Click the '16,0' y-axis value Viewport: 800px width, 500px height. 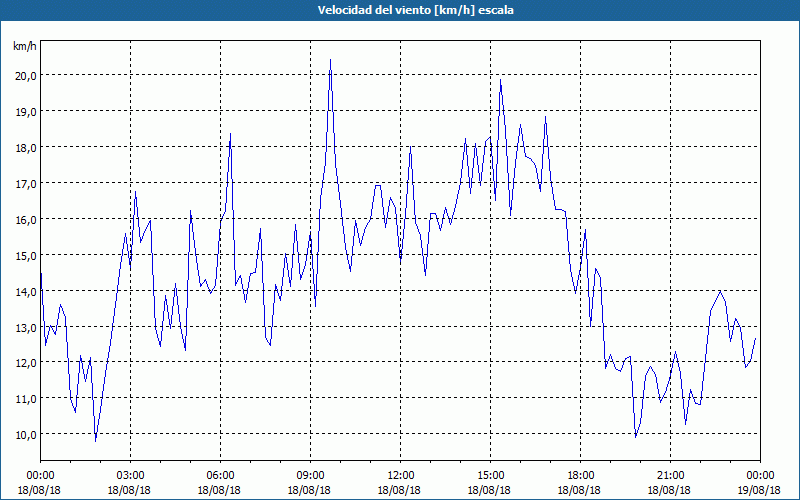pyautogui.click(x=25, y=219)
